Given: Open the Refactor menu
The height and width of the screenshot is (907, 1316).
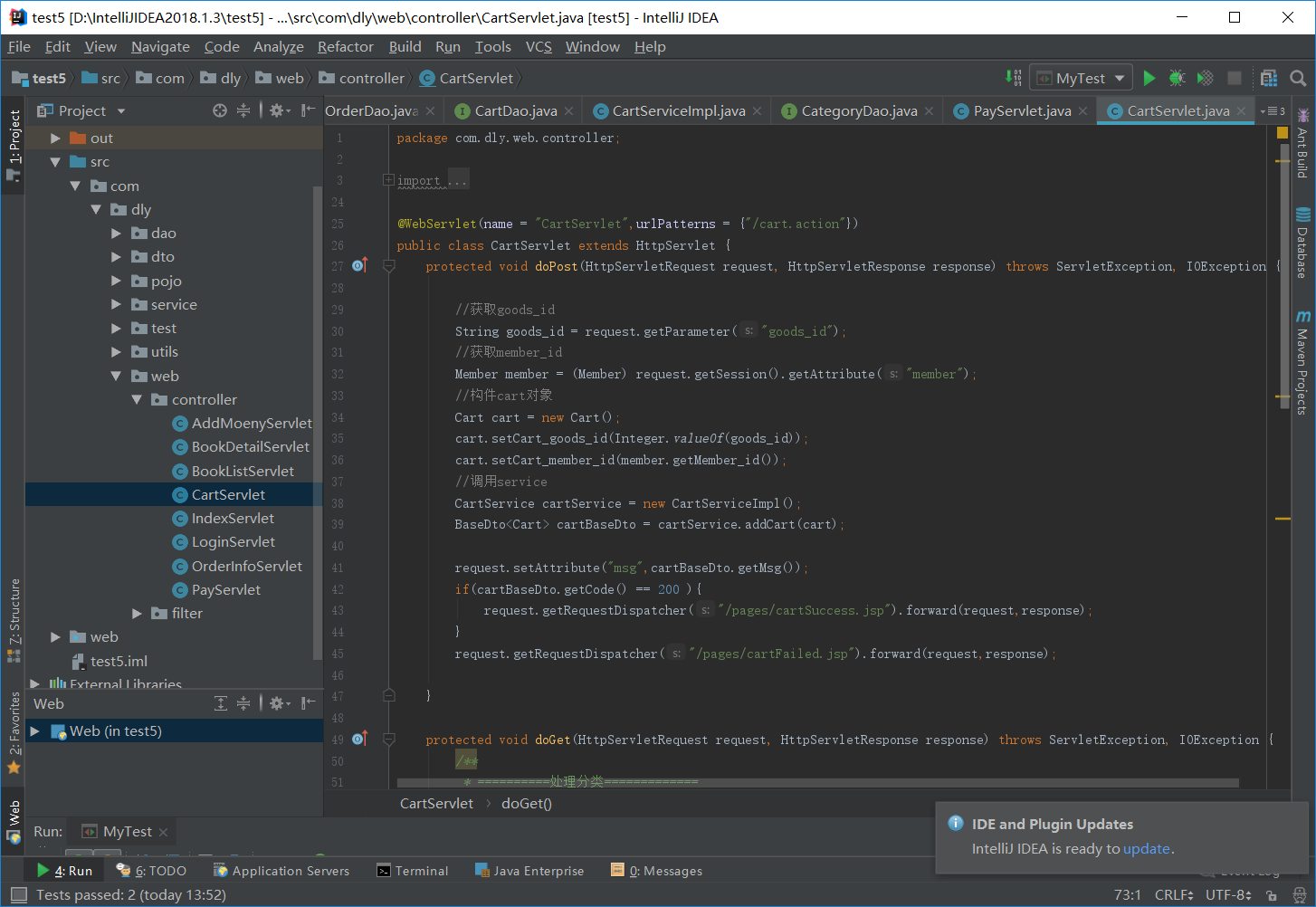Looking at the screenshot, I should coord(345,46).
